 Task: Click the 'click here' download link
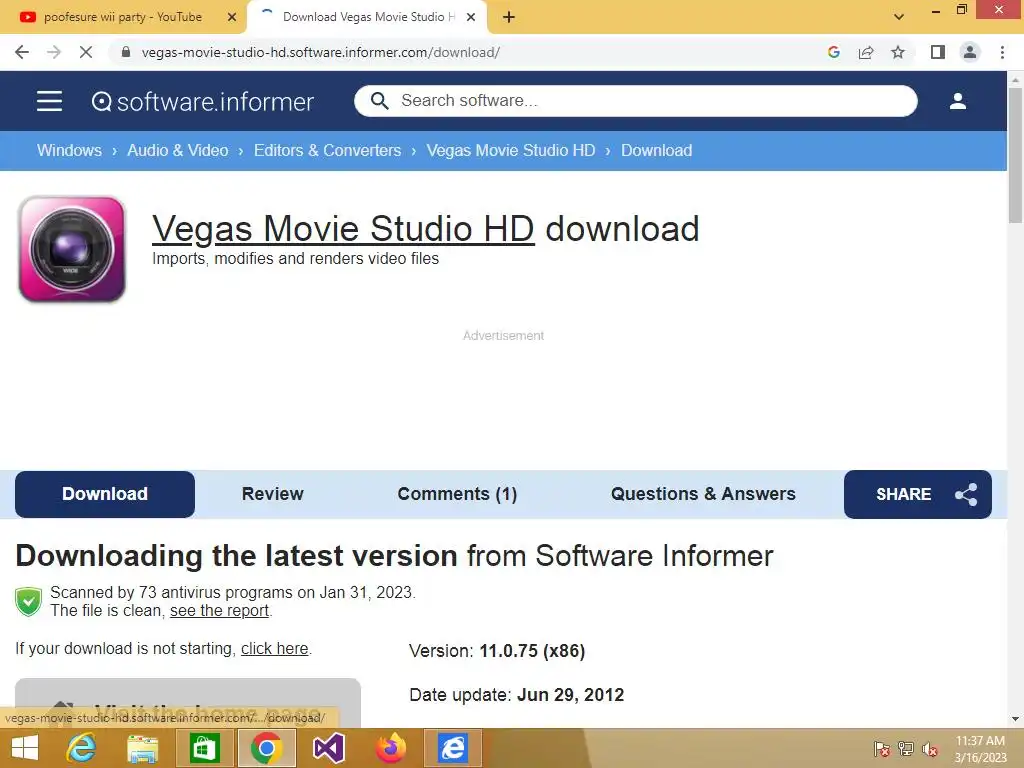(274, 648)
